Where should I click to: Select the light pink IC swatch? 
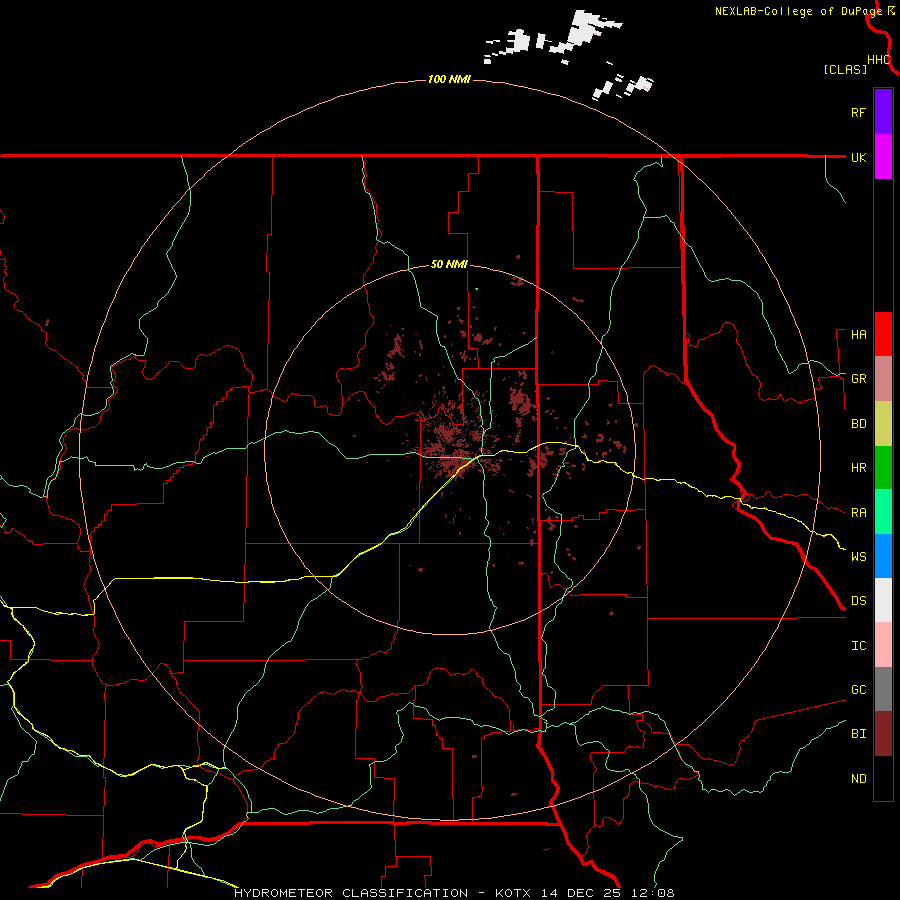click(883, 645)
